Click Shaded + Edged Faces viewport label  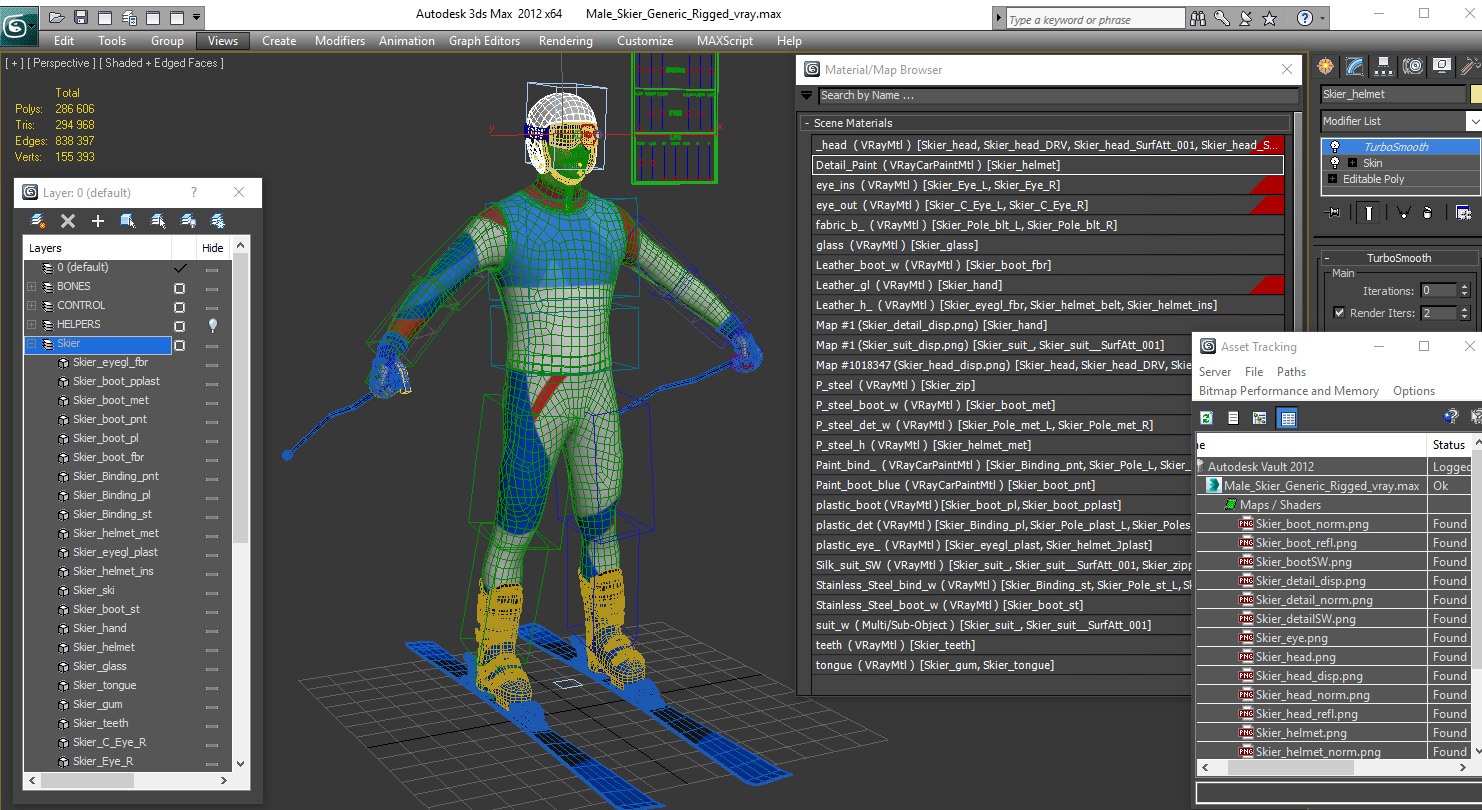coord(160,63)
